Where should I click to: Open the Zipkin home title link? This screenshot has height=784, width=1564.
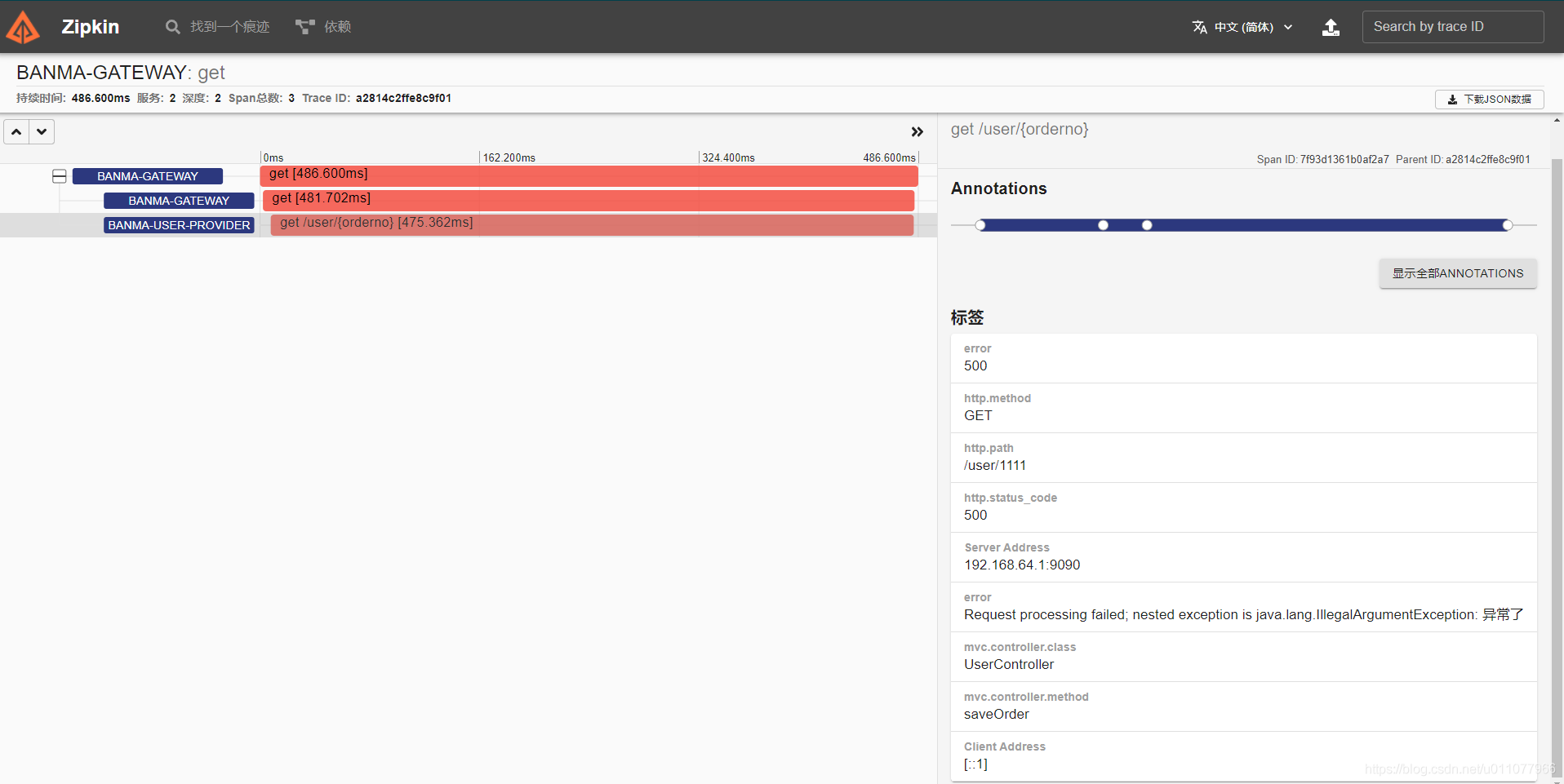tap(90, 27)
